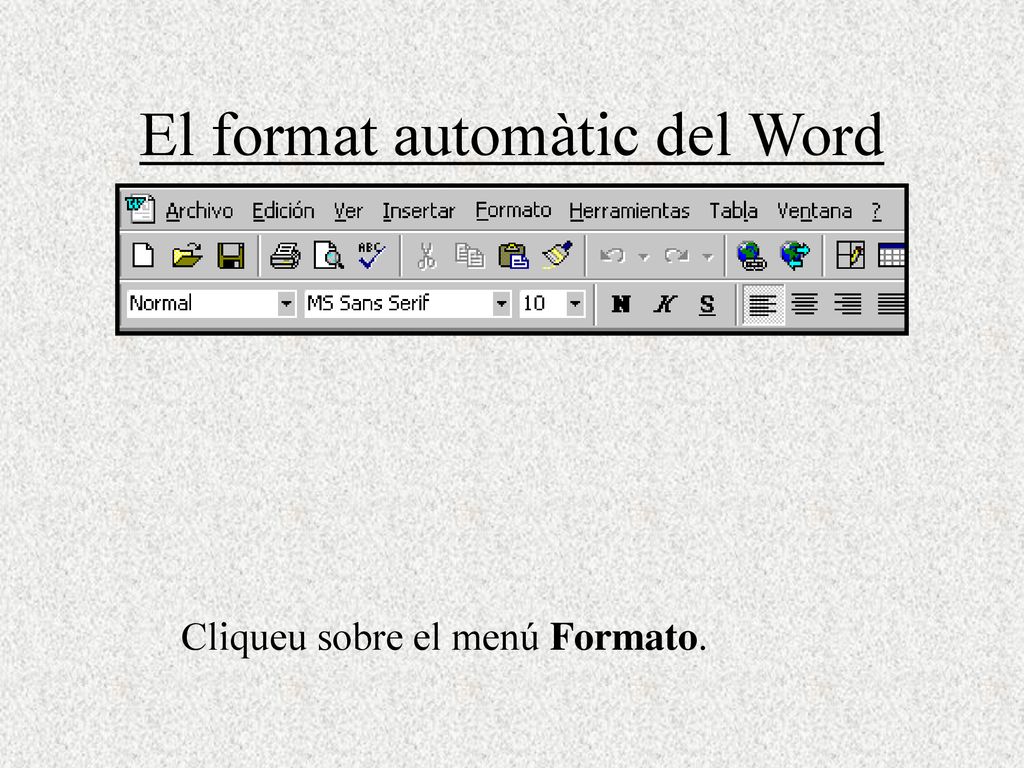Save the document with floppy disk icon
This screenshot has width=1024, height=768.
(231, 255)
